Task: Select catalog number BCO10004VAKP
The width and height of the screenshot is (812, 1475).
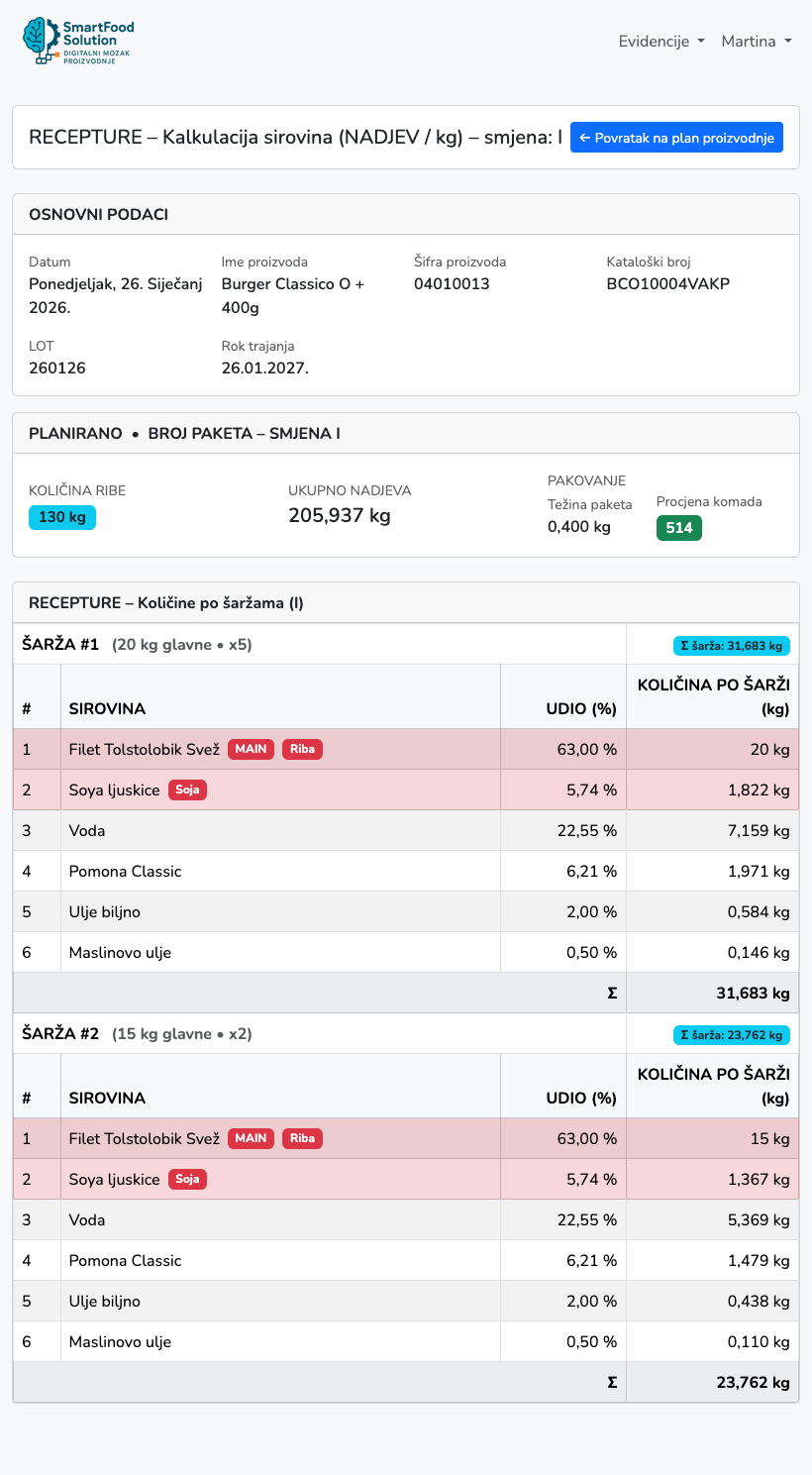Action: [668, 284]
